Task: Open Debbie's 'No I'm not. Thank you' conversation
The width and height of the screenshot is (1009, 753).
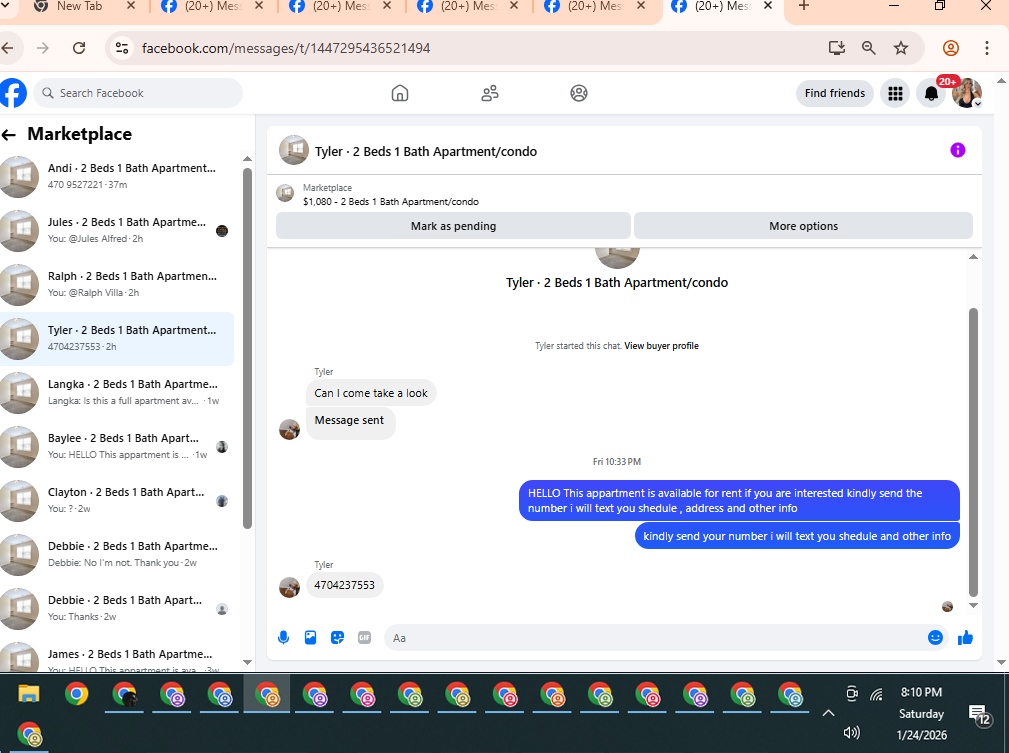Action: click(x=116, y=554)
